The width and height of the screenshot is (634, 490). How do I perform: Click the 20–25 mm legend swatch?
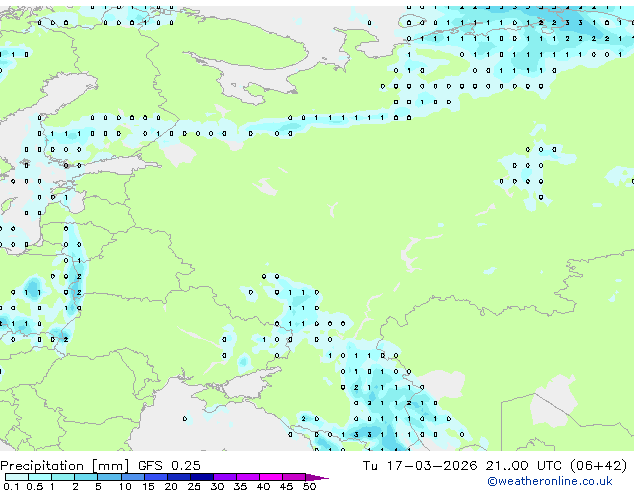(178, 477)
